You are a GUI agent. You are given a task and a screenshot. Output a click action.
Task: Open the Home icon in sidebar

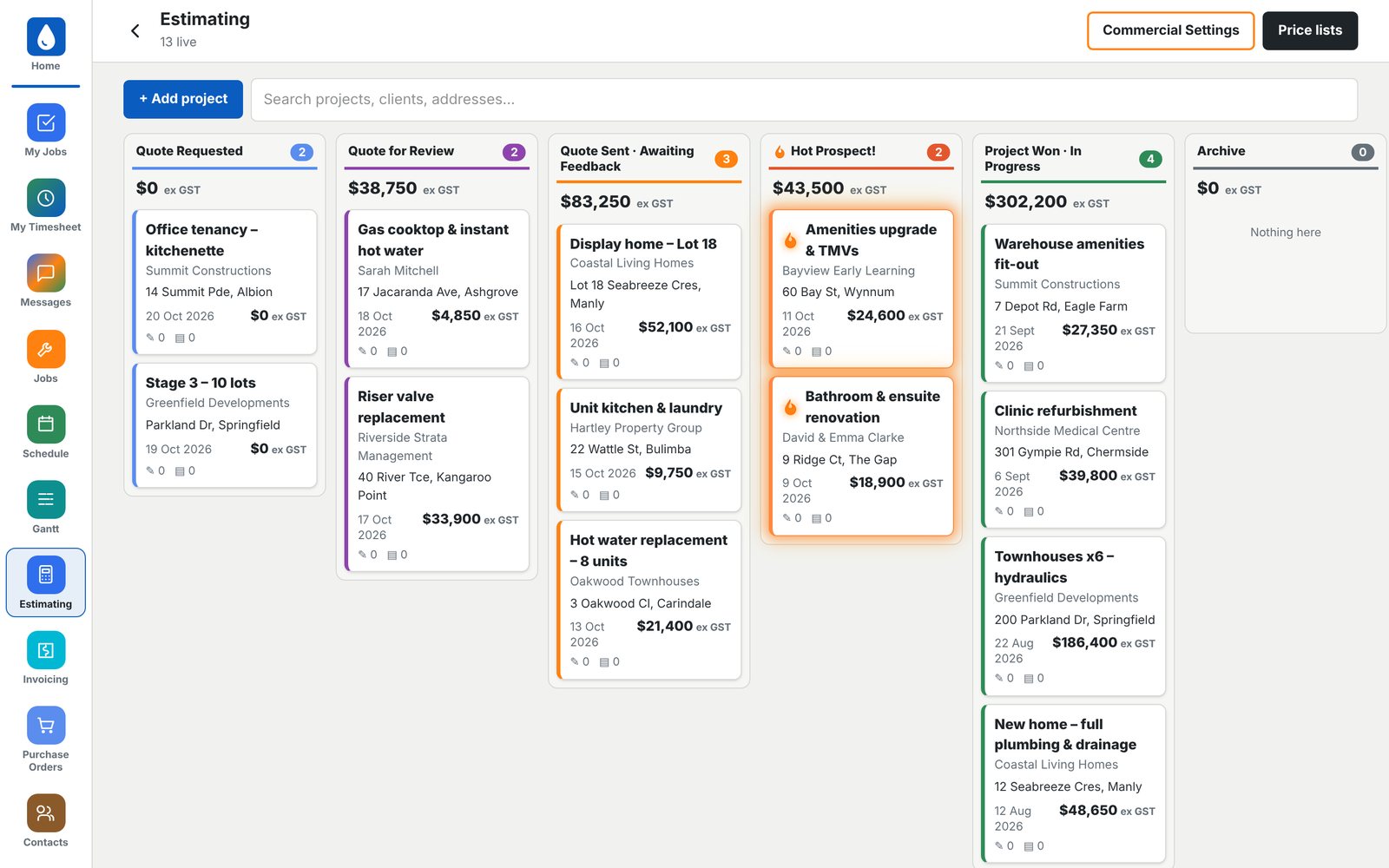(x=46, y=36)
